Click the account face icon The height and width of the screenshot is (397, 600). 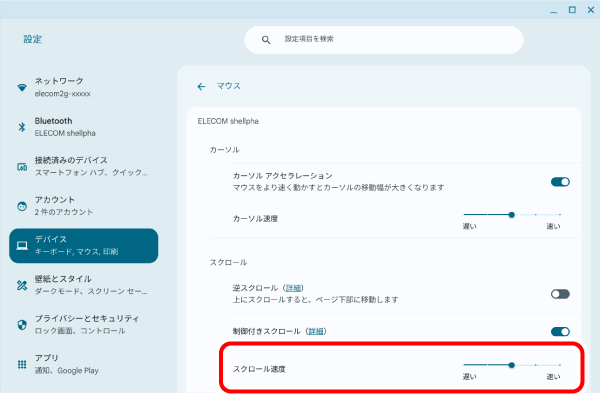point(22,206)
